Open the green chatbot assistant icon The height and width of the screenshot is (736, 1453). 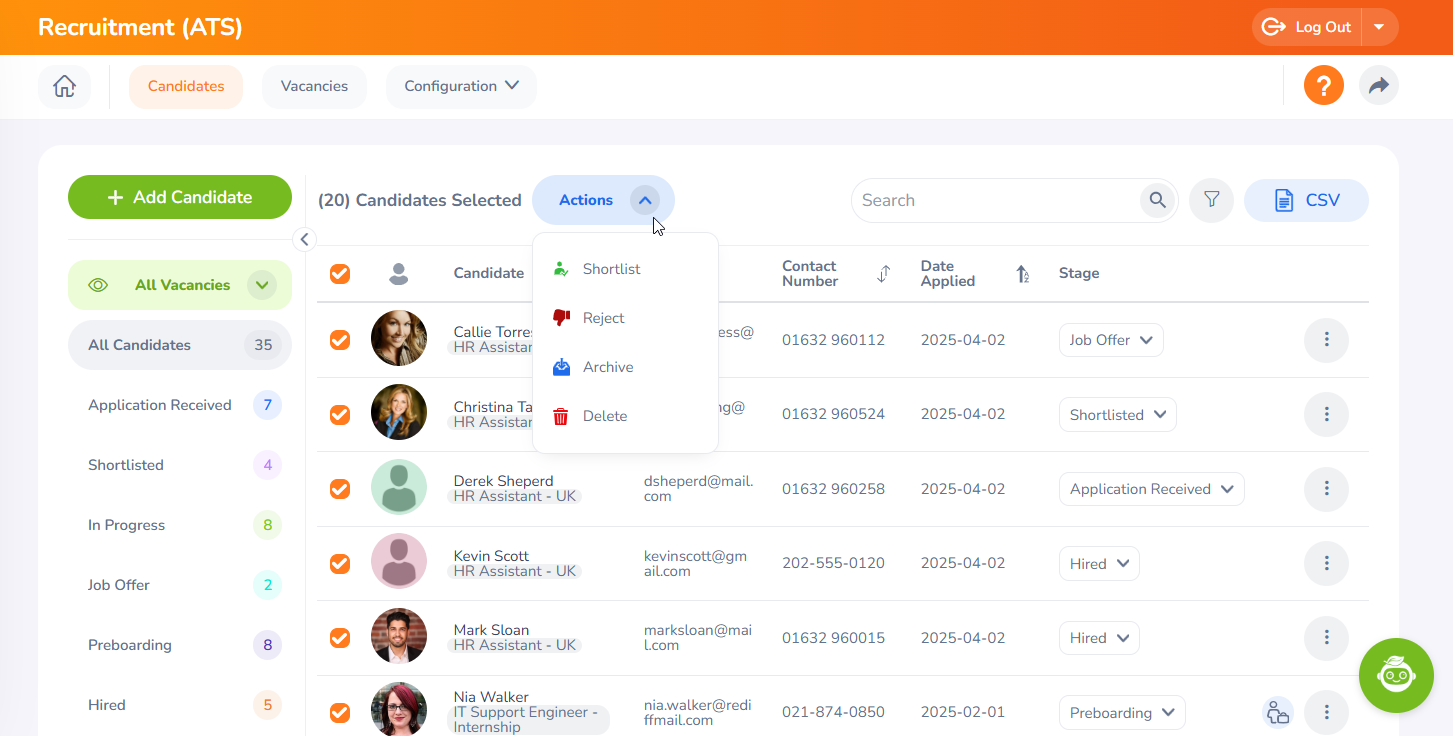1396,675
